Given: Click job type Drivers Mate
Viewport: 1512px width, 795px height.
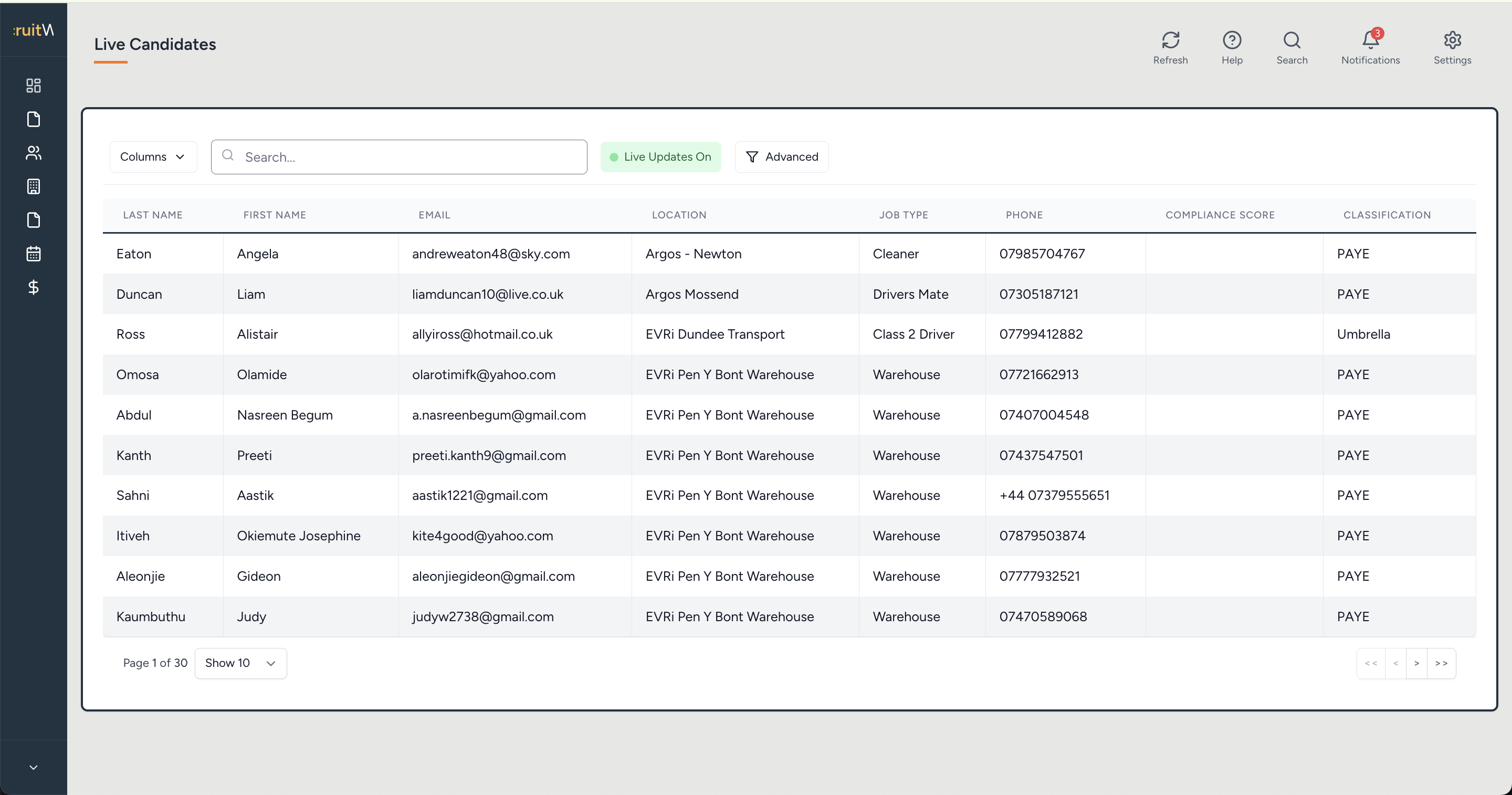Looking at the screenshot, I should (910, 294).
